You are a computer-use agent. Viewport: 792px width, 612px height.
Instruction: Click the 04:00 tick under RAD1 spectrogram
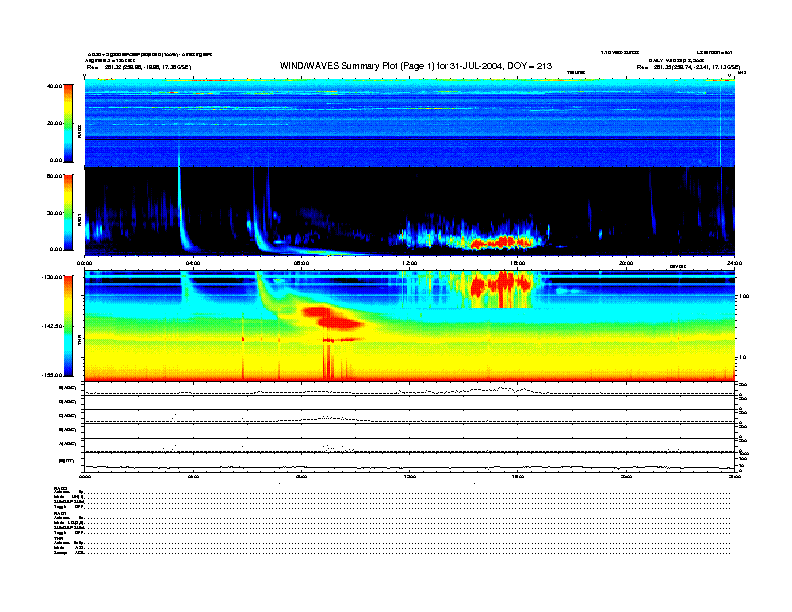pyautogui.click(x=193, y=262)
